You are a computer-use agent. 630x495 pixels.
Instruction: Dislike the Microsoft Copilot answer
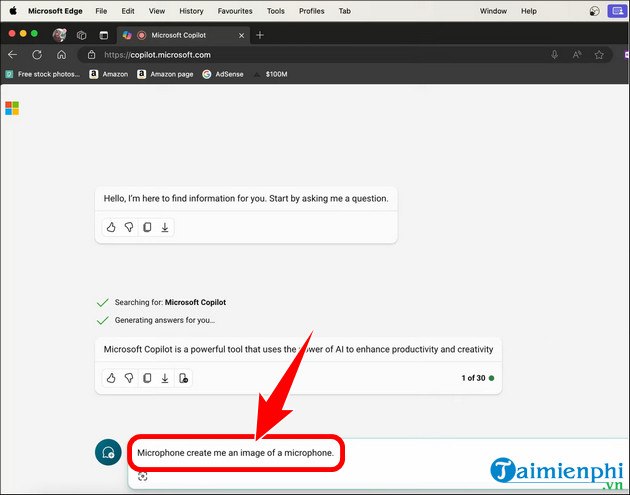[x=129, y=378]
